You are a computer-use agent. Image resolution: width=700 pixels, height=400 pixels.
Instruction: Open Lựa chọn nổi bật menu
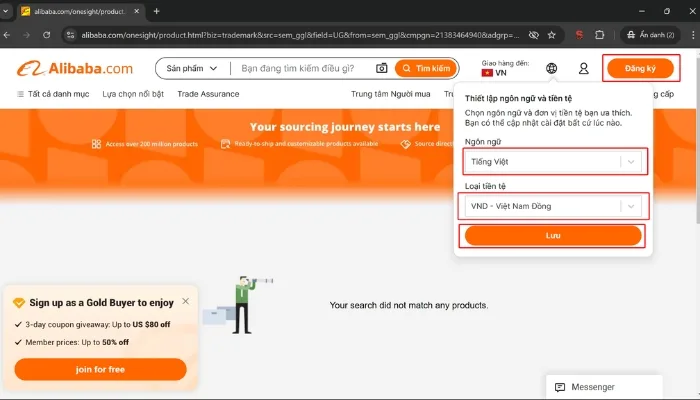pos(133,94)
